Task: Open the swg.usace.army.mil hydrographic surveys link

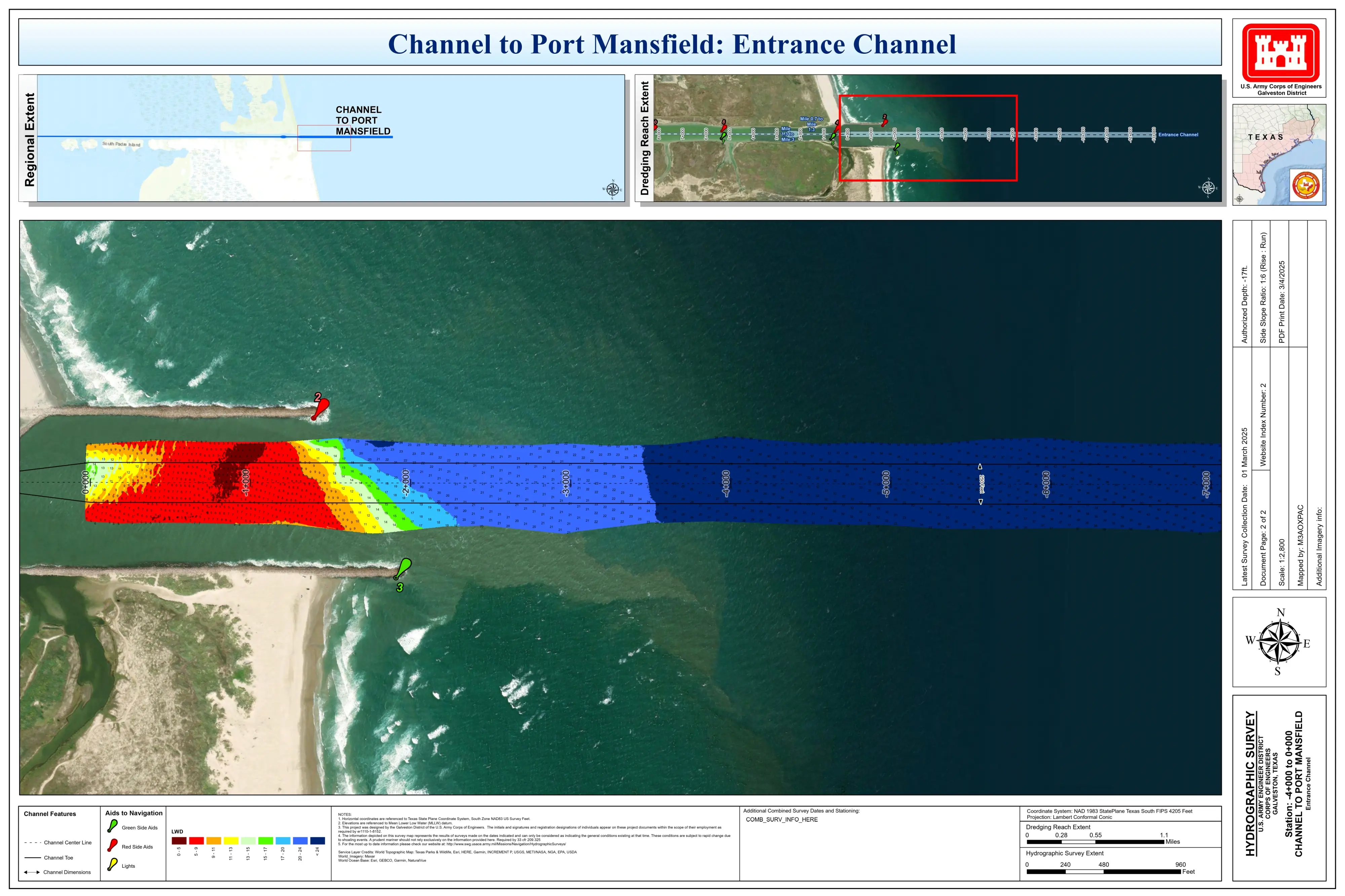Action: (506, 844)
